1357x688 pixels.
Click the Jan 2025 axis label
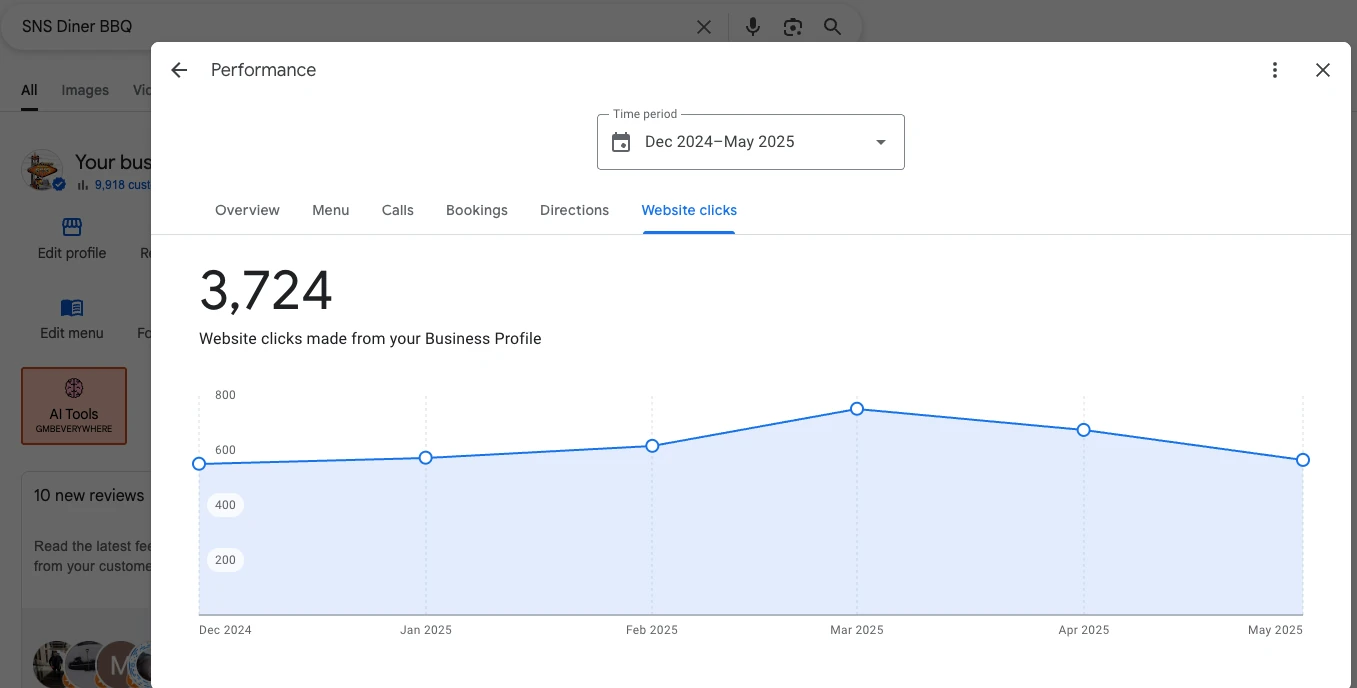(x=426, y=630)
